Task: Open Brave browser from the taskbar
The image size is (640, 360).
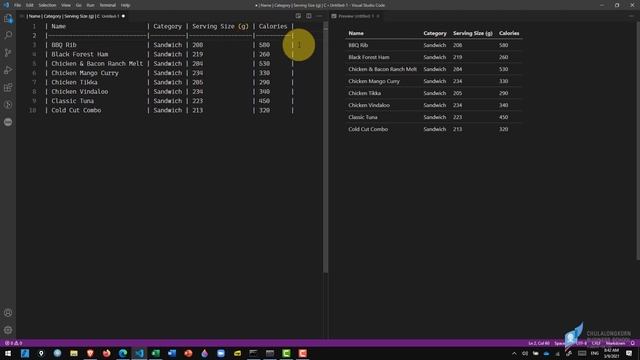Action: click(90, 353)
